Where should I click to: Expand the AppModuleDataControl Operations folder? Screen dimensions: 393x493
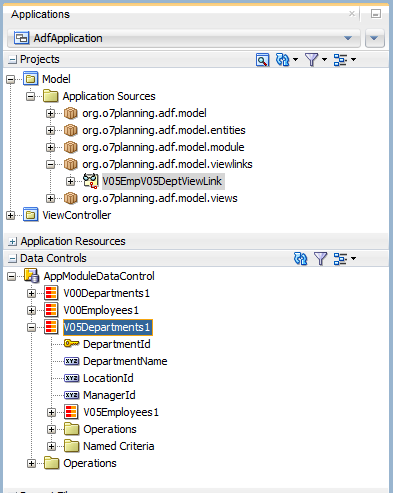(x=31, y=464)
